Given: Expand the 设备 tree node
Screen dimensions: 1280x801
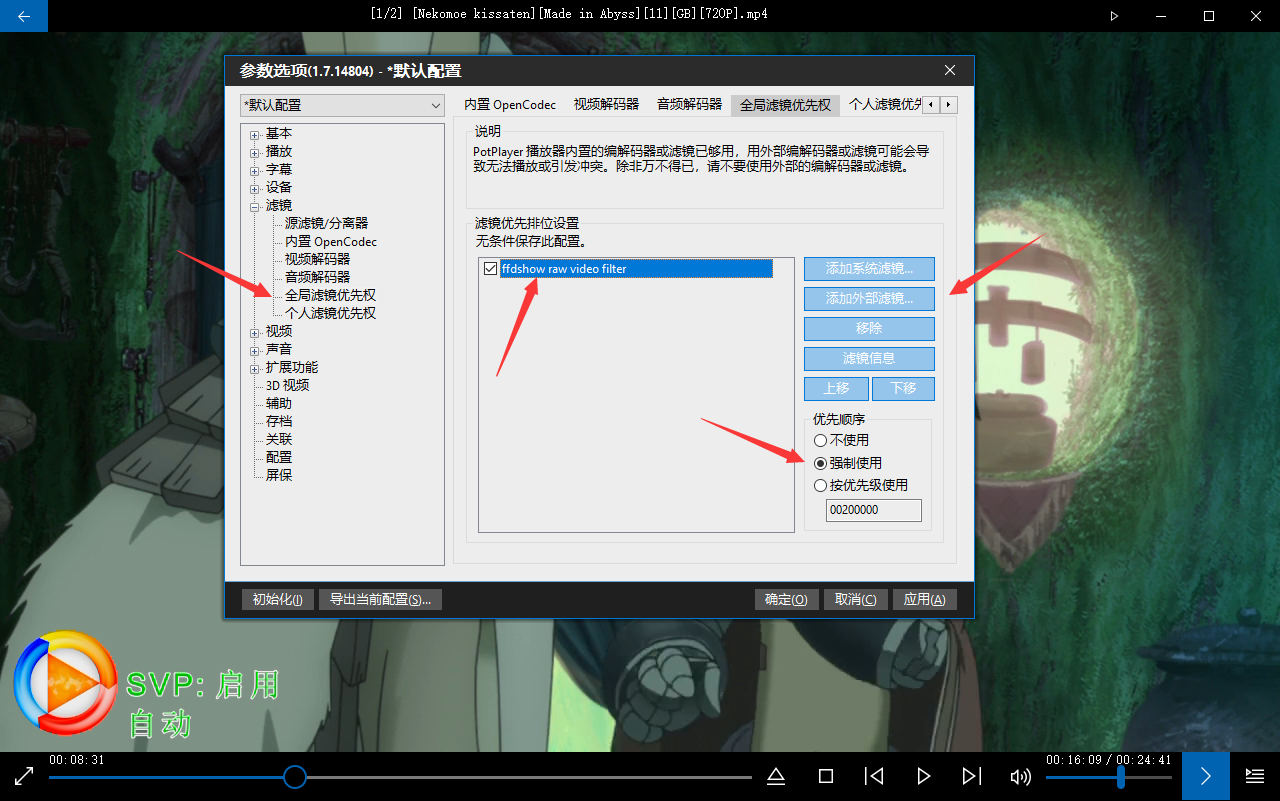Looking at the screenshot, I should point(255,188).
